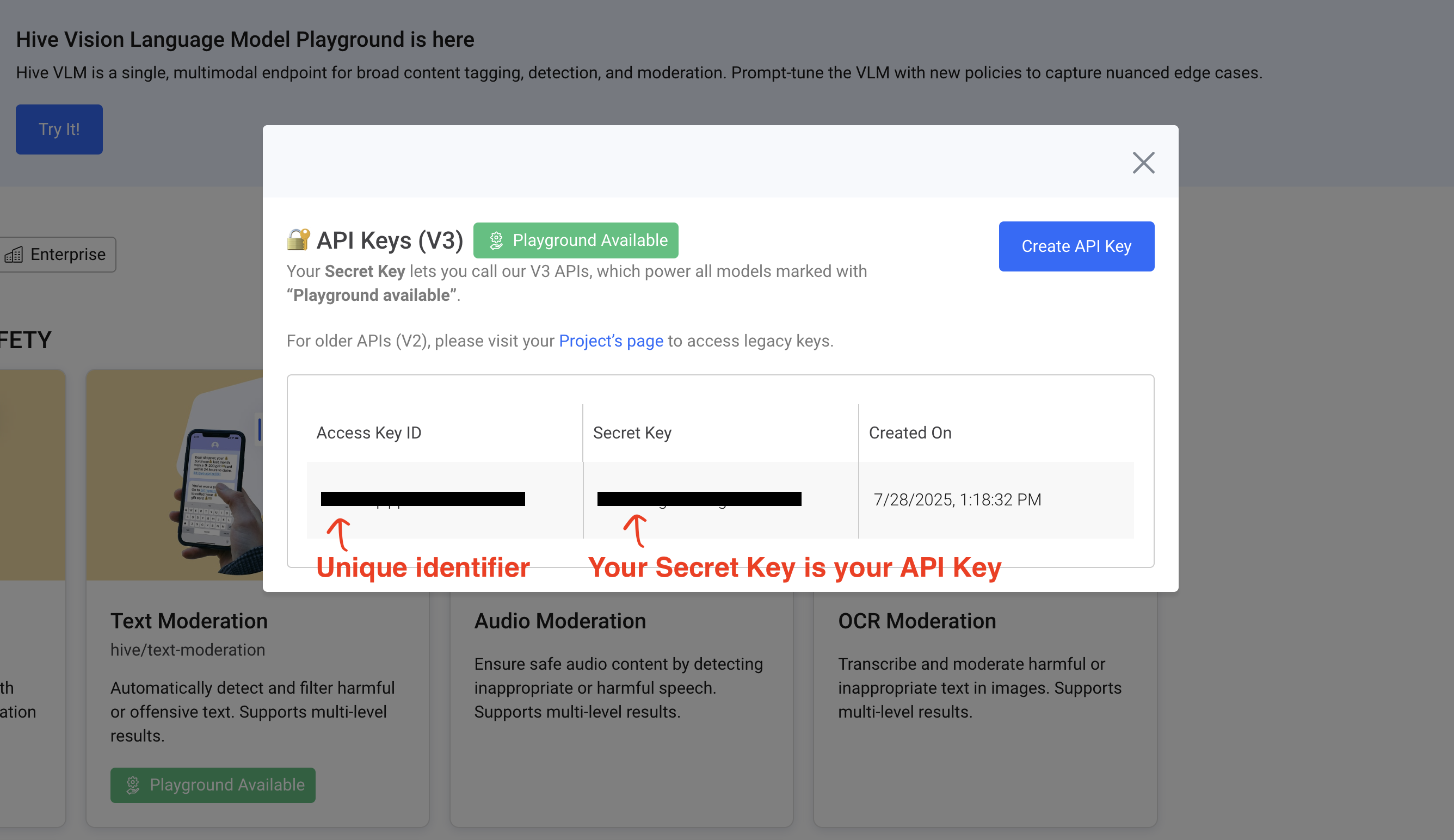Image resolution: width=1454 pixels, height=840 pixels.
Task: Open the OCR Moderation card title
Action: (917, 621)
